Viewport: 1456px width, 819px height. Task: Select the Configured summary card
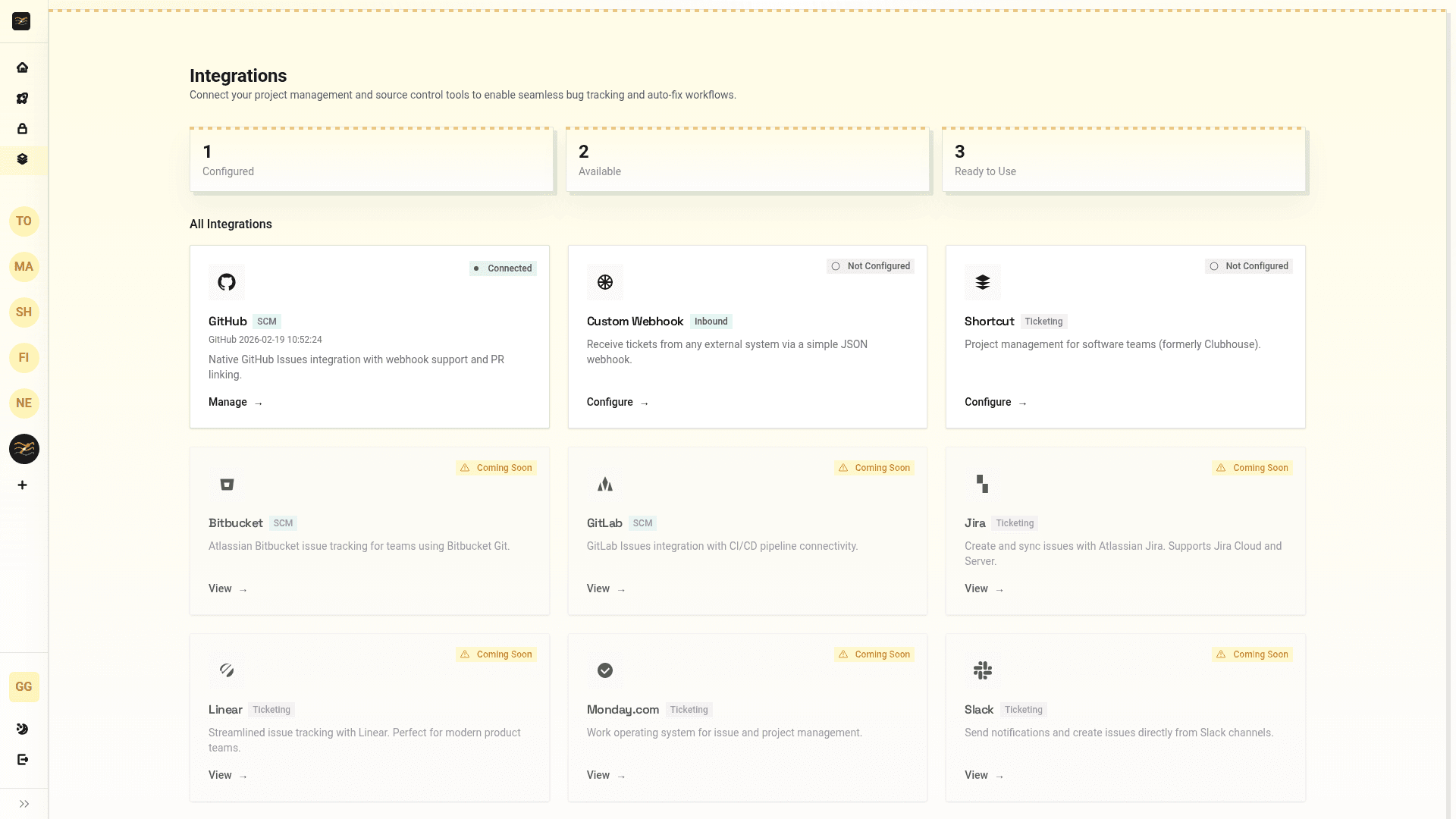371,160
